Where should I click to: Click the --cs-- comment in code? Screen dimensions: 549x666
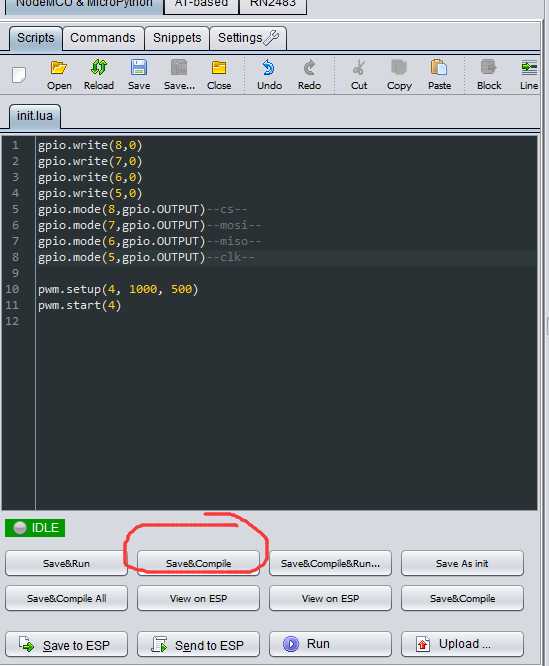pos(227,209)
